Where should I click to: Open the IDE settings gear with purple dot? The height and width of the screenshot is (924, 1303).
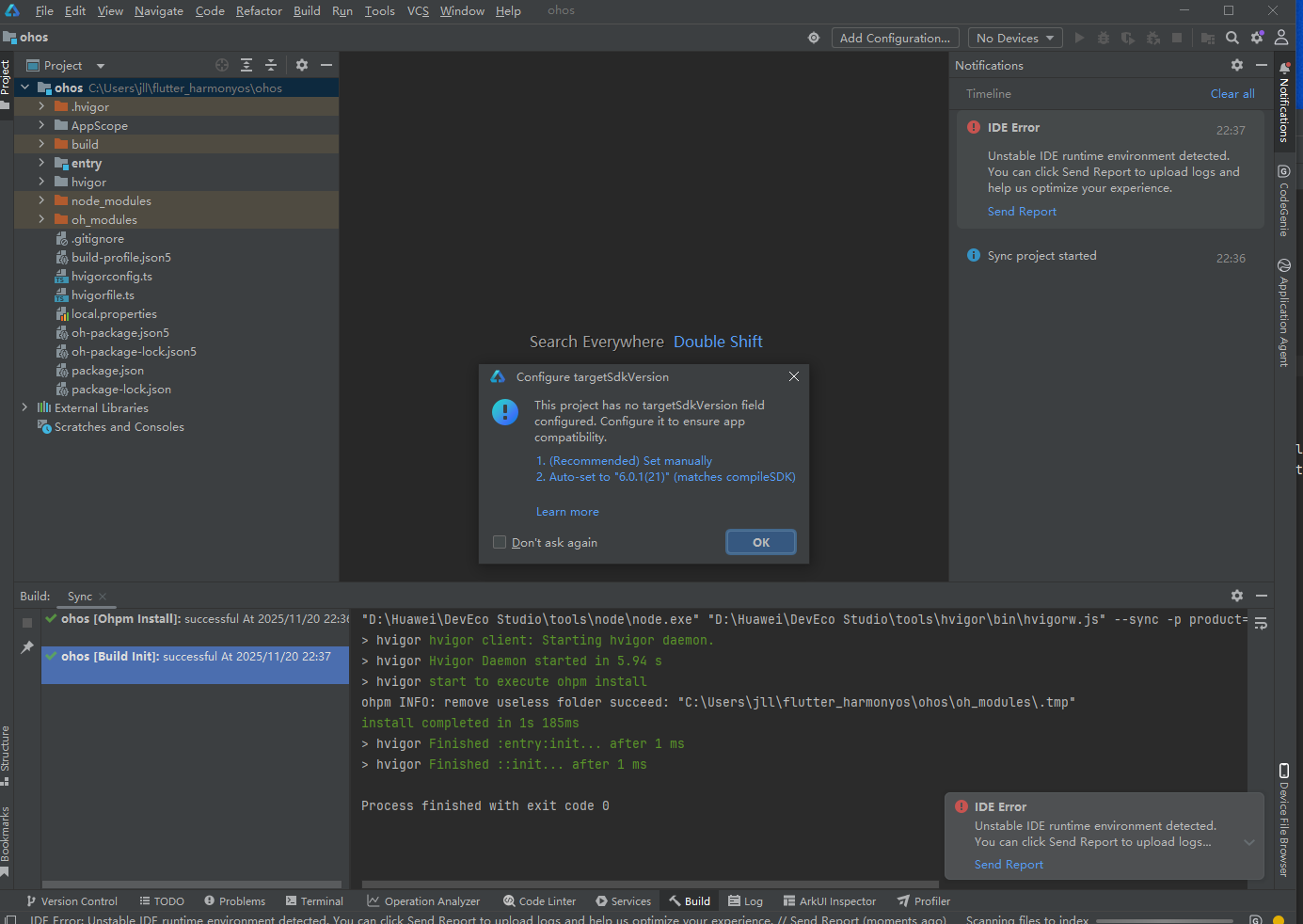[x=1257, y=38]
